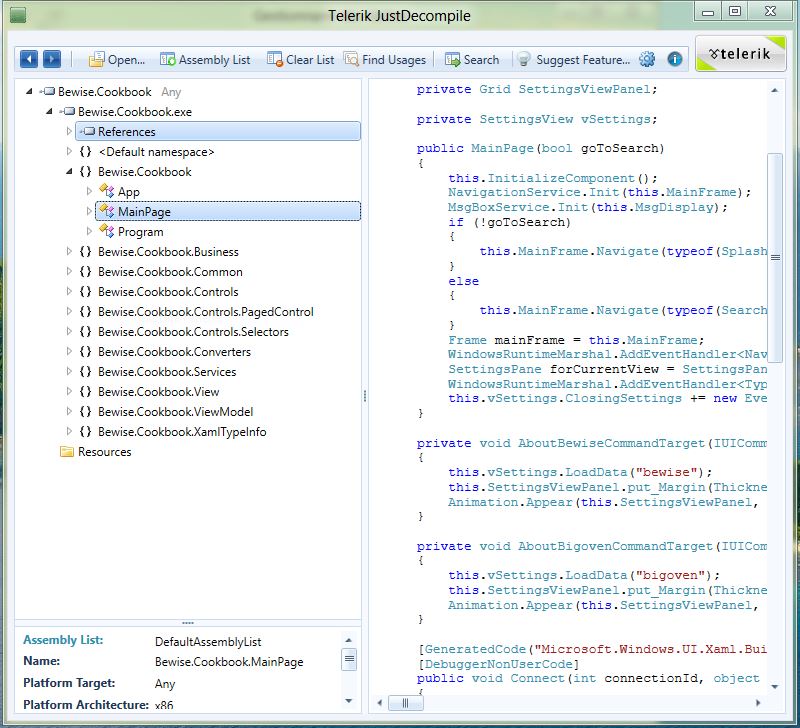This screenshot has width=800, height=728.
Task: Expand Bewise.Cookbook.ViewModel namespace arrow
Action: (69, 411)
